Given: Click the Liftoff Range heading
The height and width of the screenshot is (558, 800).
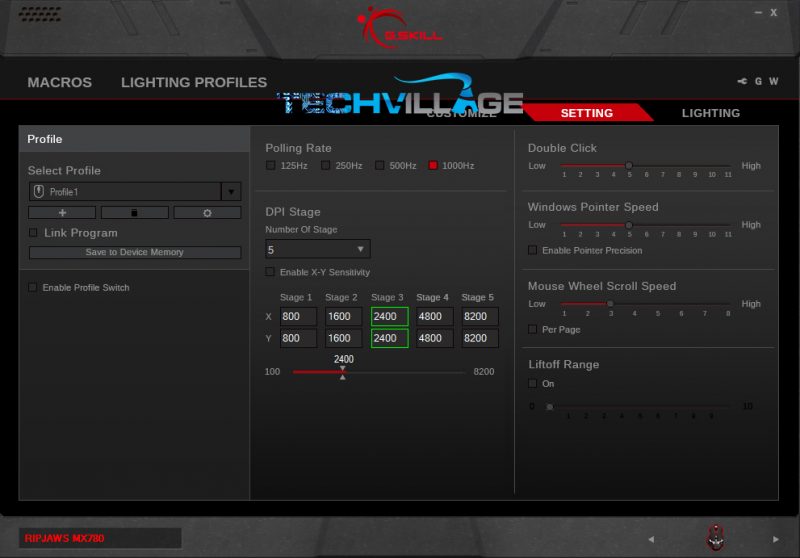Looking at the screenshot, I should (564, 364).
